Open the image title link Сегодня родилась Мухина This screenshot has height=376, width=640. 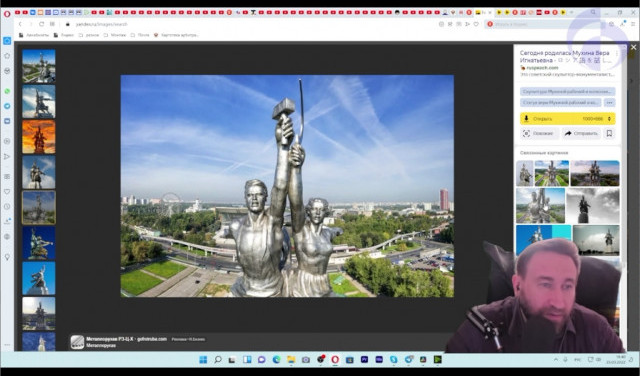(565, 56)
